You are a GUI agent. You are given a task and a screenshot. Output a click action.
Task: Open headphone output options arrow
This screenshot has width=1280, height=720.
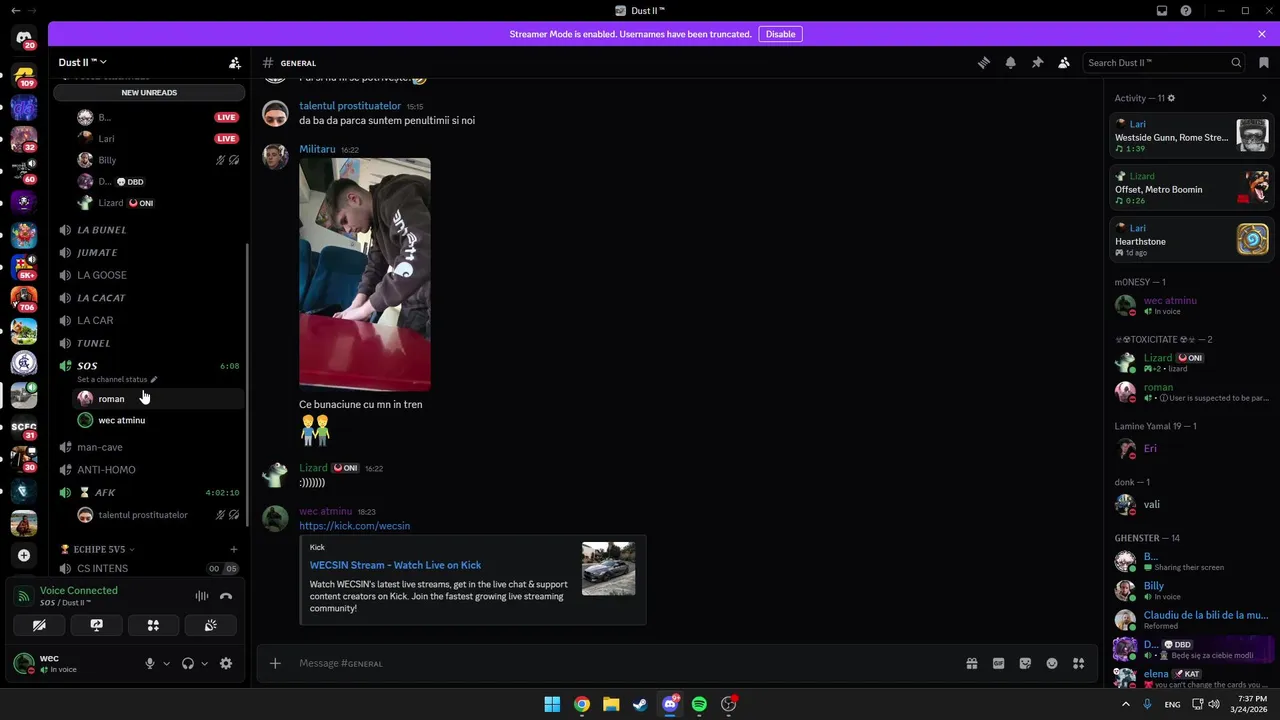pos(204,663)
